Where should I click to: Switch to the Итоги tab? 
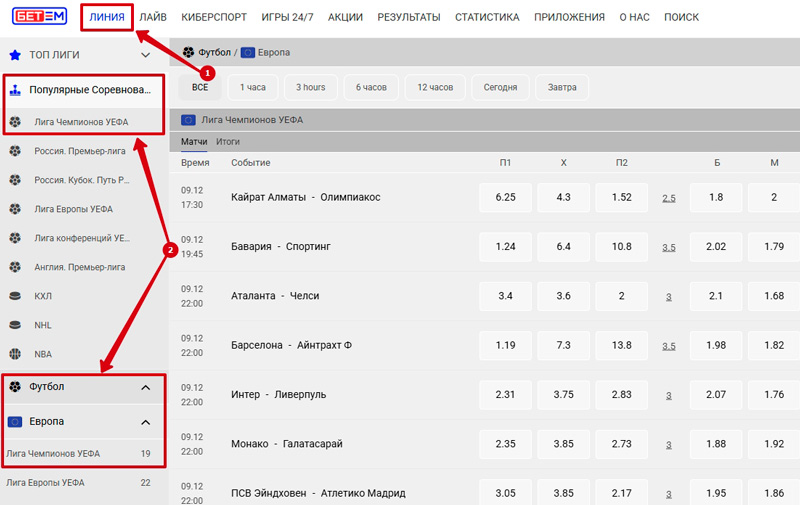pyautogui.click(x=228, y=142)
